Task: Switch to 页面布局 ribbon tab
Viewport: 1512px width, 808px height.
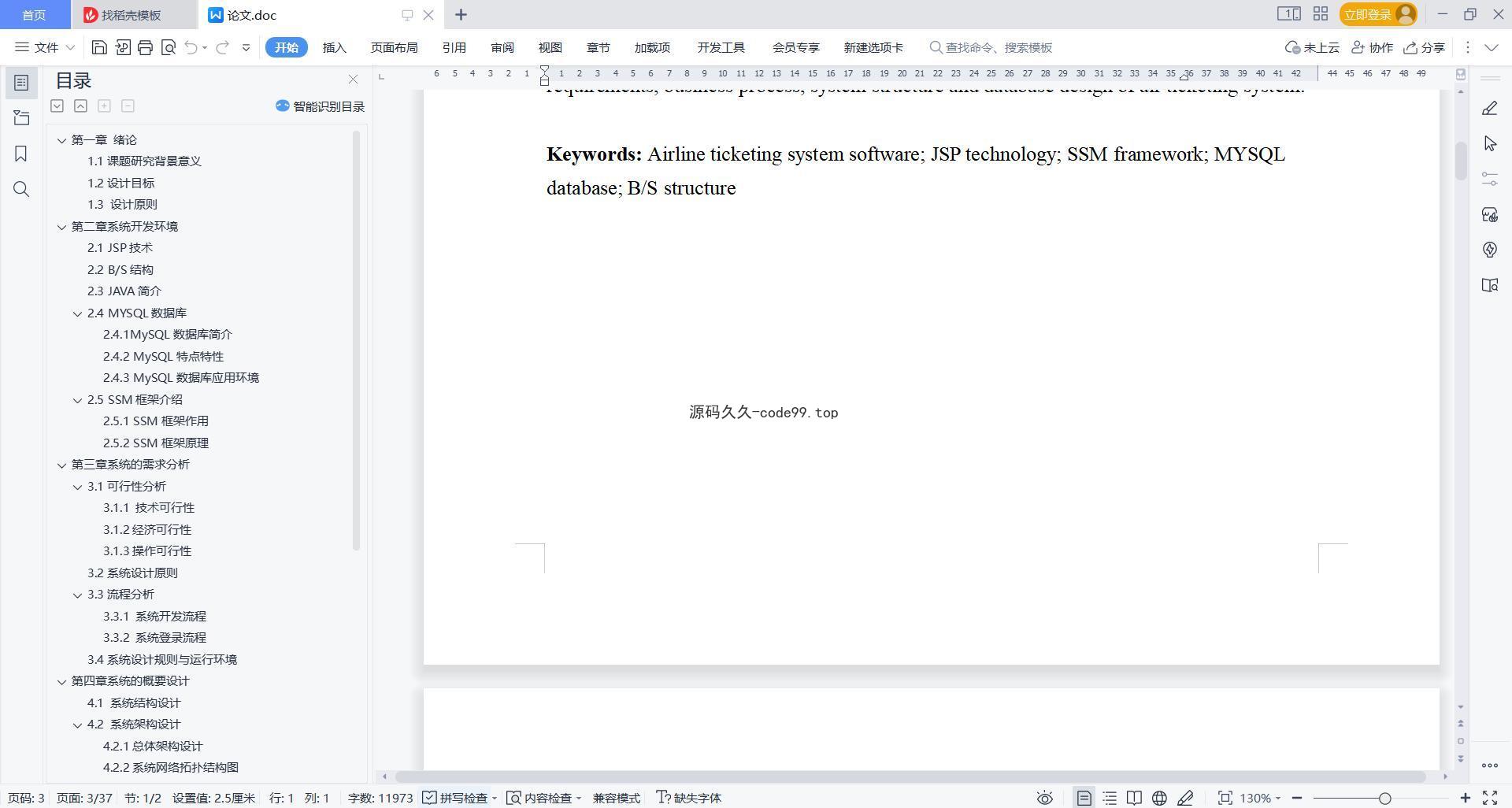Action: (x=394, y=47)
